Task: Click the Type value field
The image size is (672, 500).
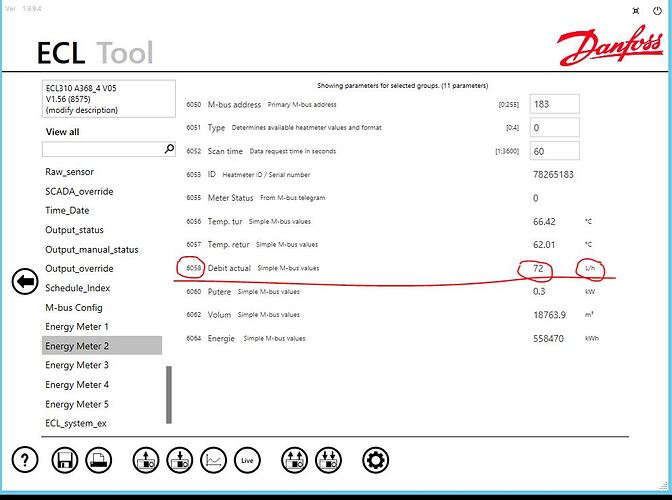Action: click(555, 128)
